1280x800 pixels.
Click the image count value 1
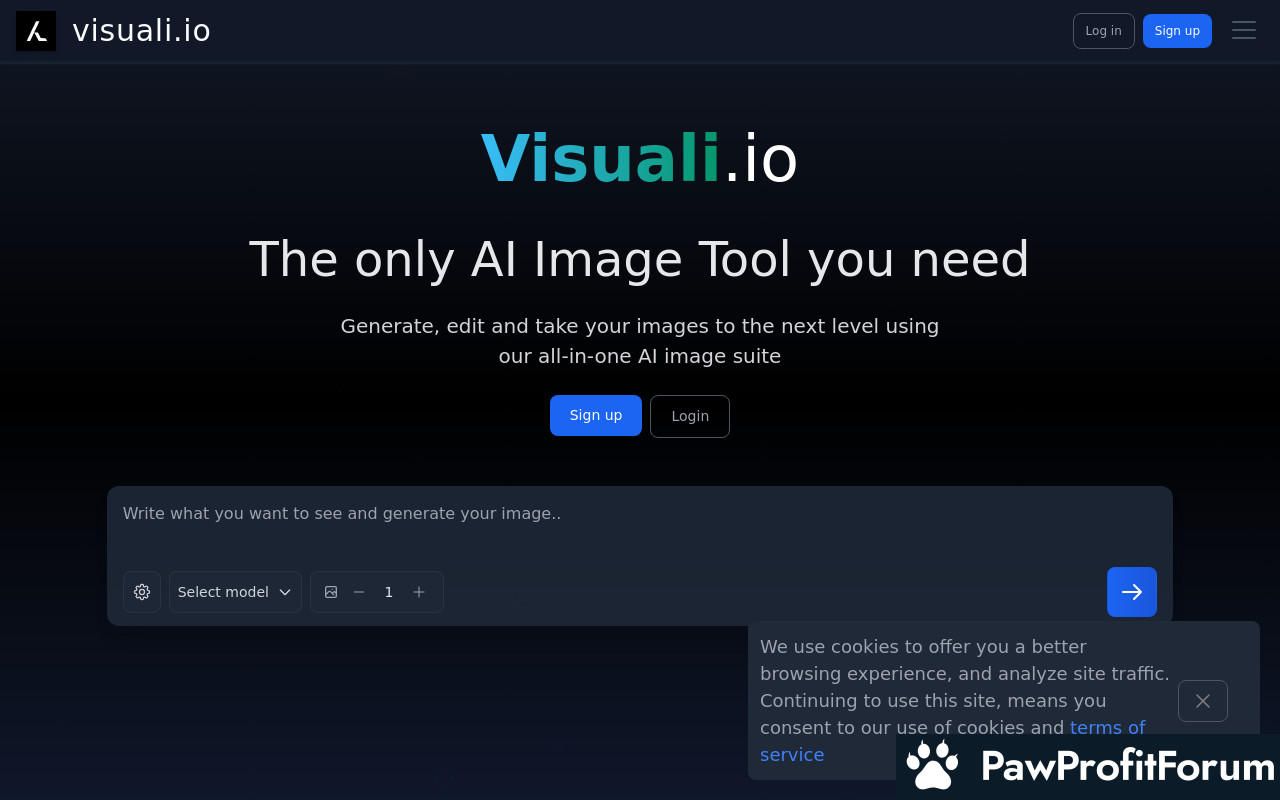[x=389, y=592]
